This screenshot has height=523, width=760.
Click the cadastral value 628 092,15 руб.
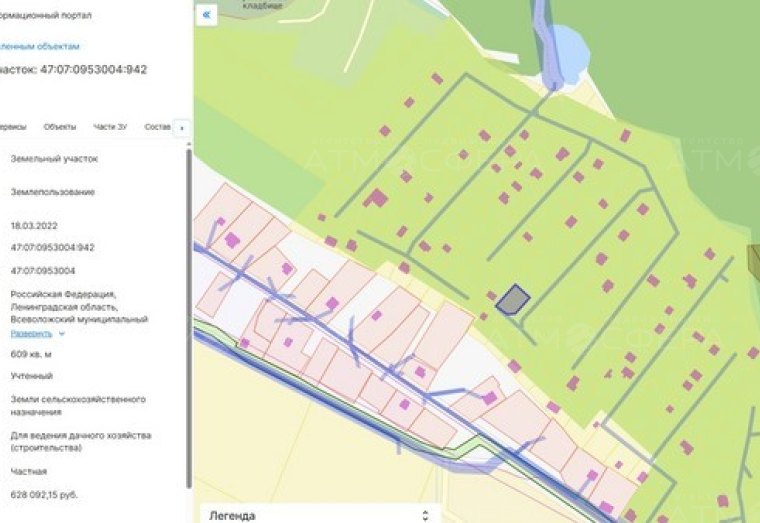click(44, 495)
